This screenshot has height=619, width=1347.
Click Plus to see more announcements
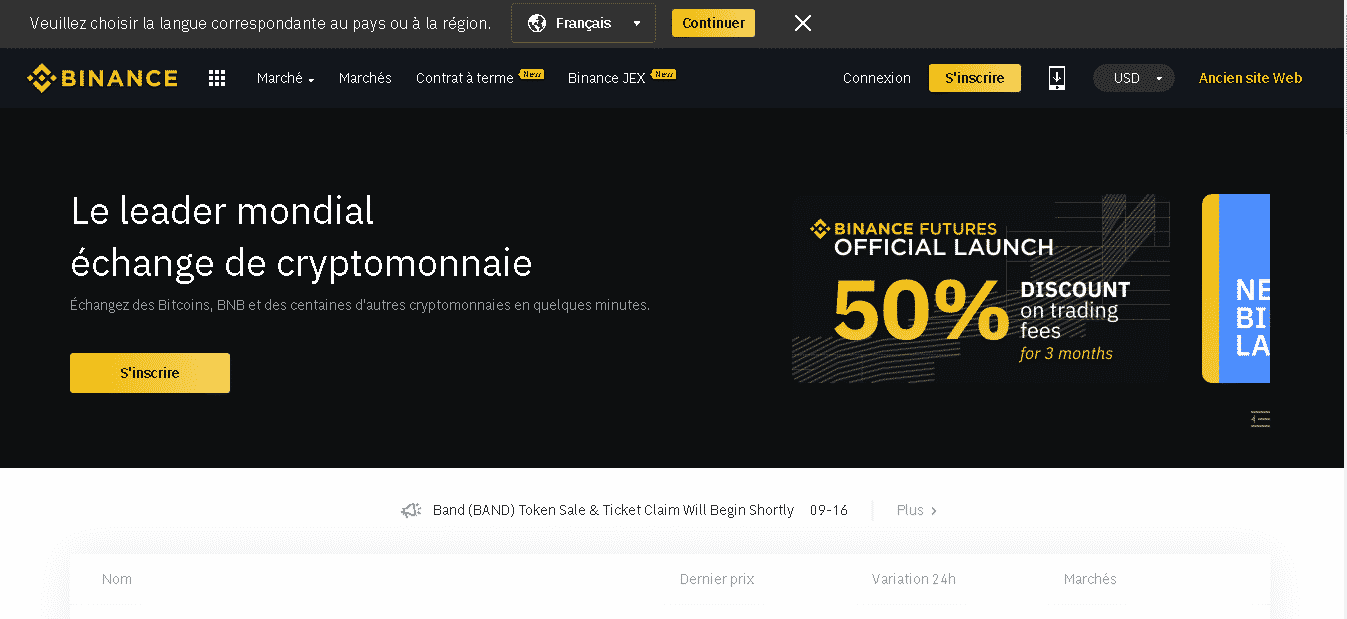tap(916, 510)
